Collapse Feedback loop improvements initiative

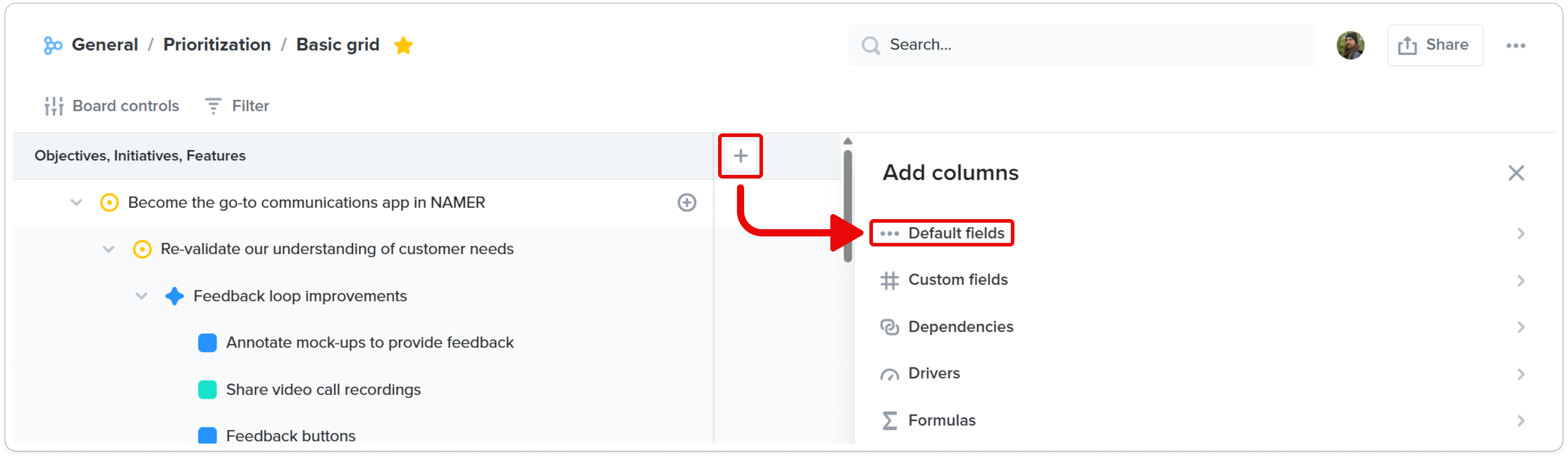pyautogui.click(x=141, y=297)
